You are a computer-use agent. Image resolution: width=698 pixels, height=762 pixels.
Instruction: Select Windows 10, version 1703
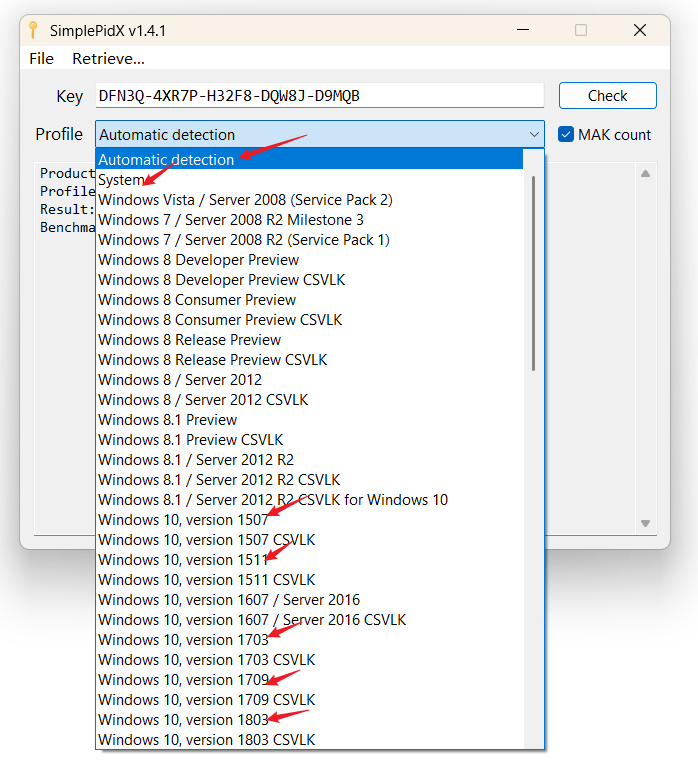(309, 639)
